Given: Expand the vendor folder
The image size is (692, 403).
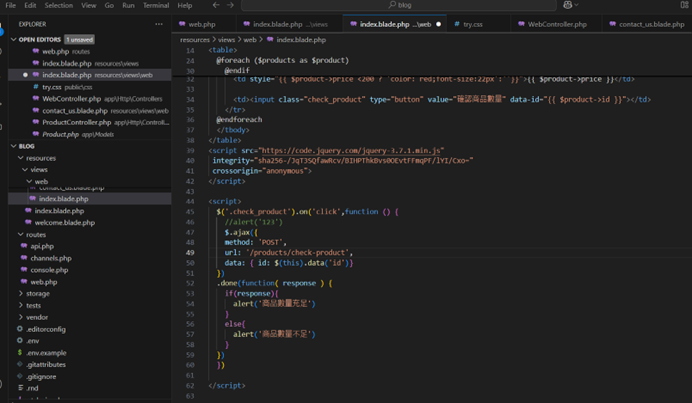Looking at the screenshot, I should 37,317.
